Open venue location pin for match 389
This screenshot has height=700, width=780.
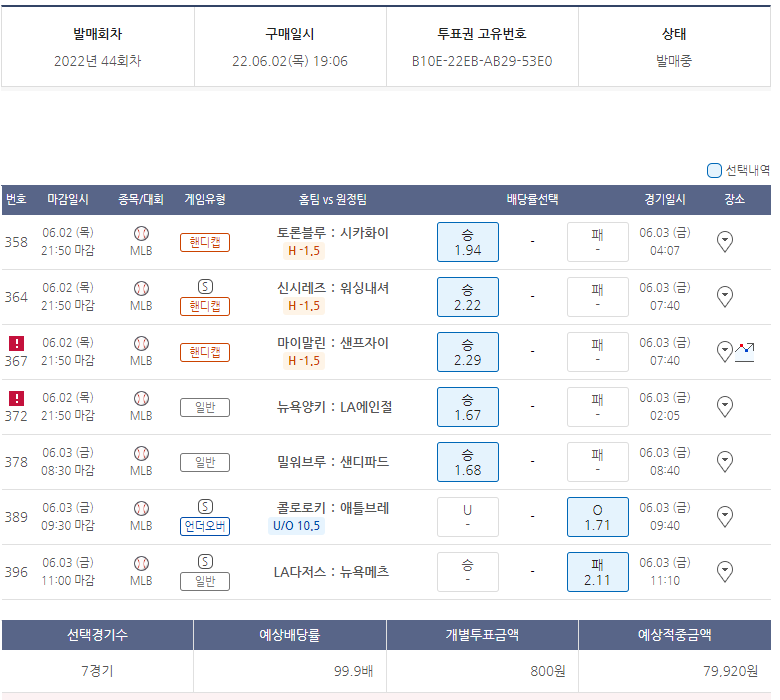tap(725, 517)
